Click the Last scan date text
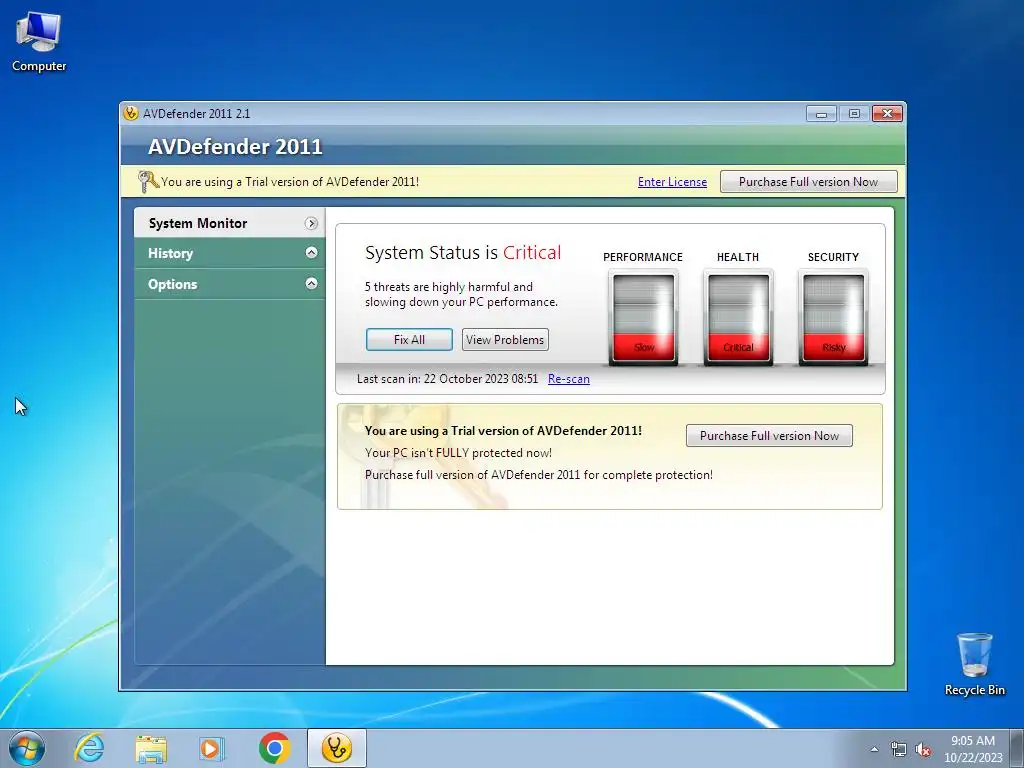Viewport: 1024px width, 768px height. [x=447, y=379]
